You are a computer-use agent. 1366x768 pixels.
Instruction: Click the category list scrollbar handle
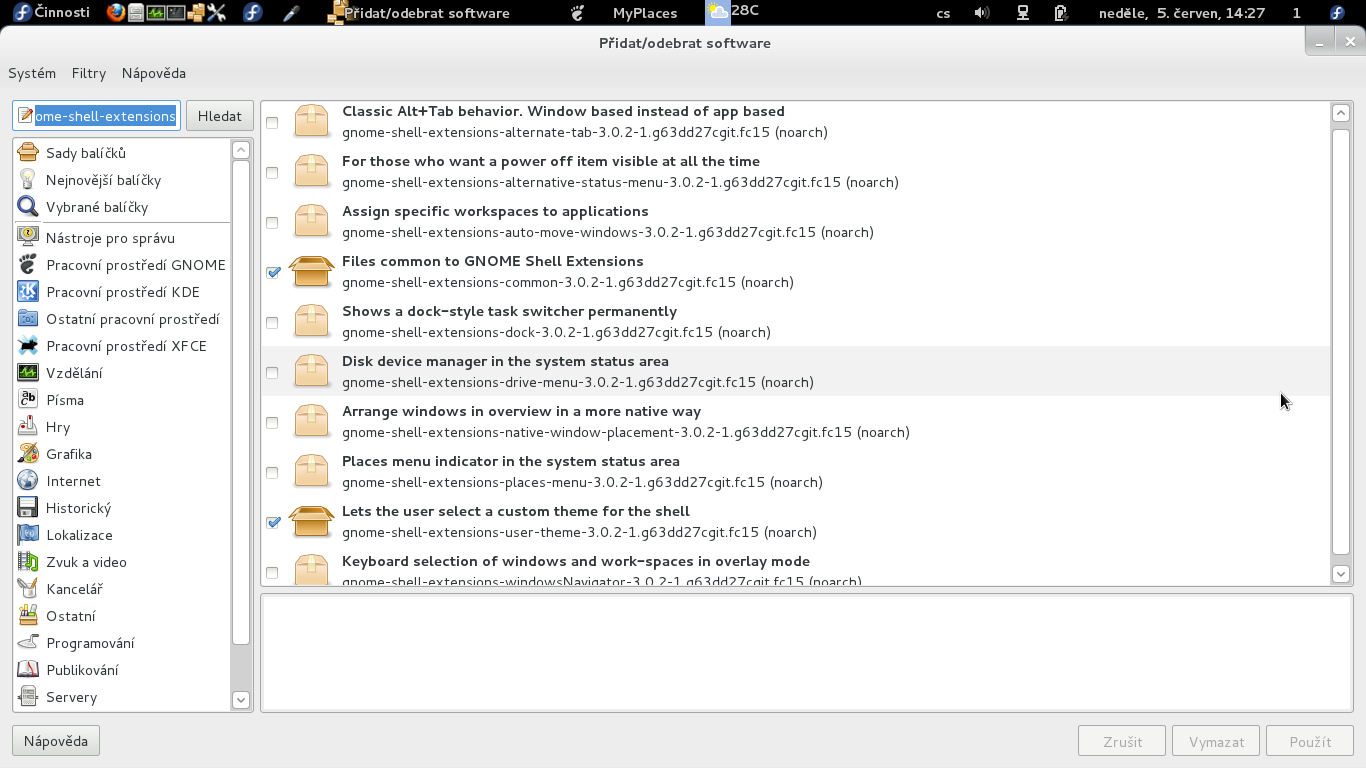240,402
